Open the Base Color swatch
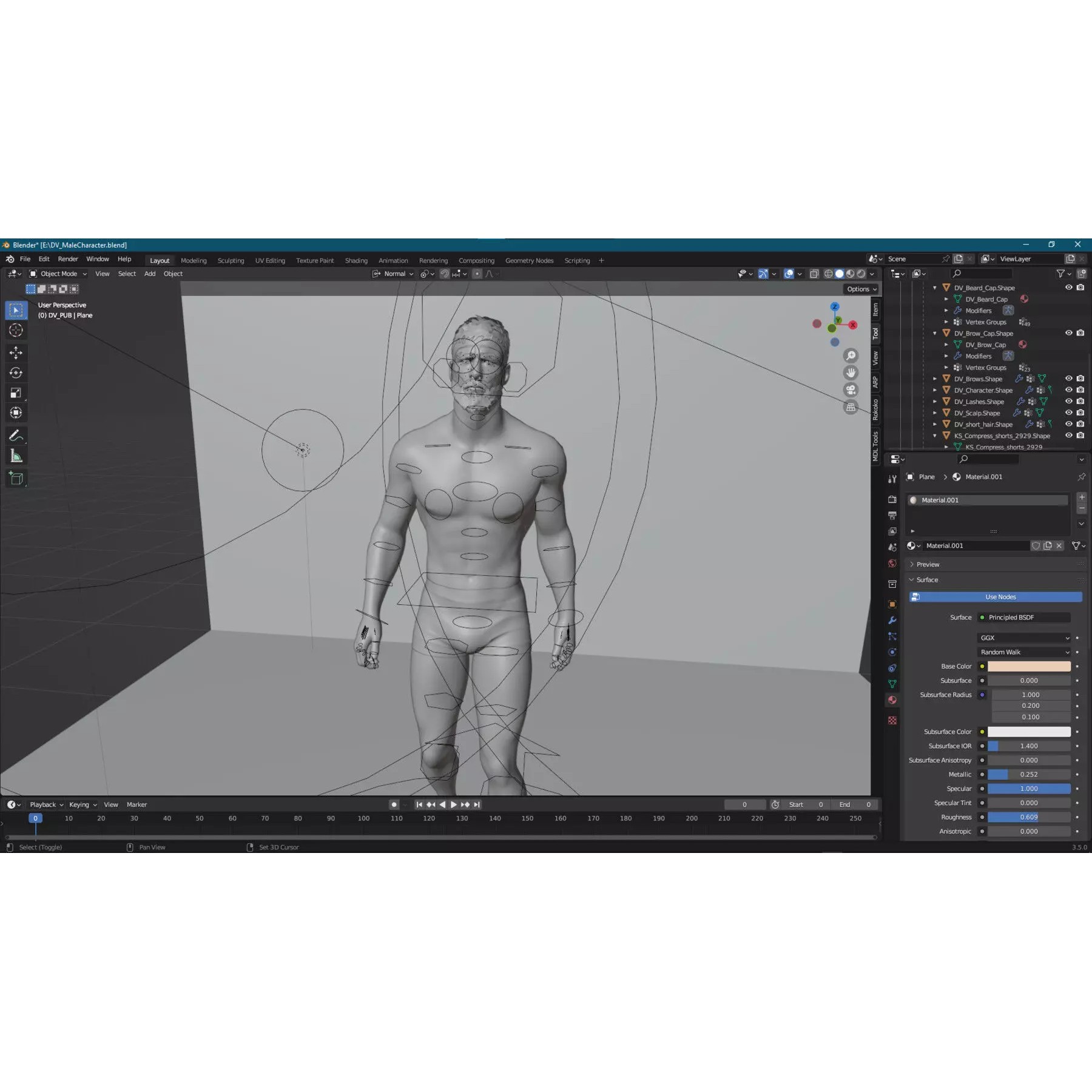 click(x=1030, y=666)
